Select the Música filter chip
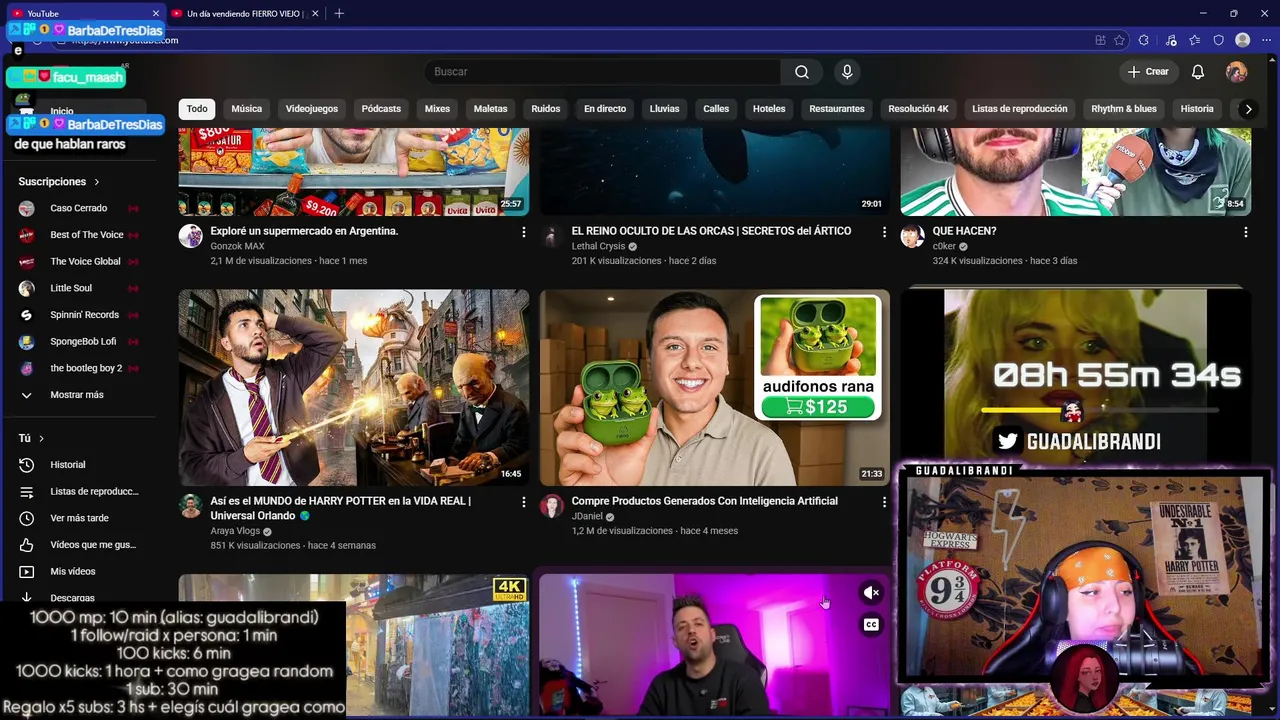1280x720 pixels. click(247, 109)
